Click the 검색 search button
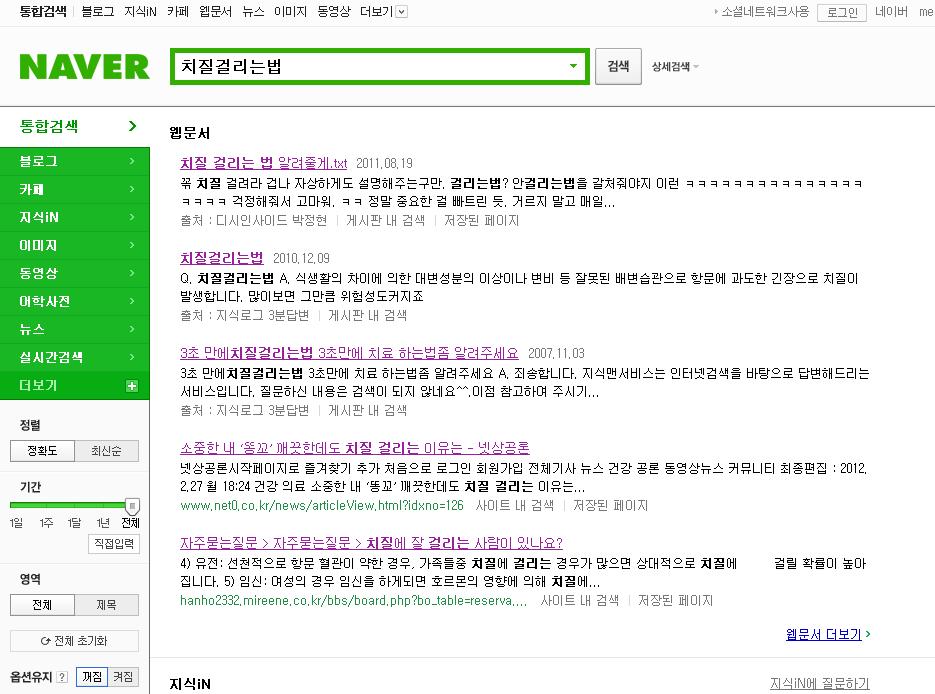The width and height of the screenshot is (935, 694). click(618, 66)
